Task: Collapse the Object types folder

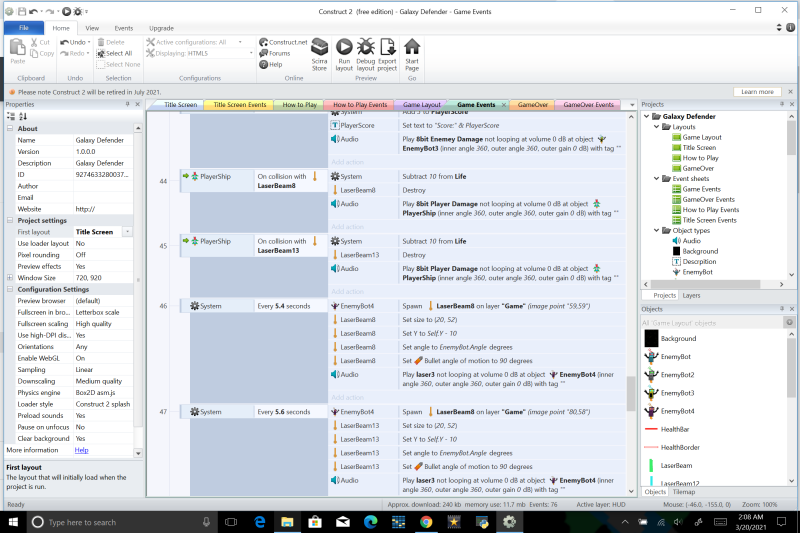Action: (x=657, y=231)
